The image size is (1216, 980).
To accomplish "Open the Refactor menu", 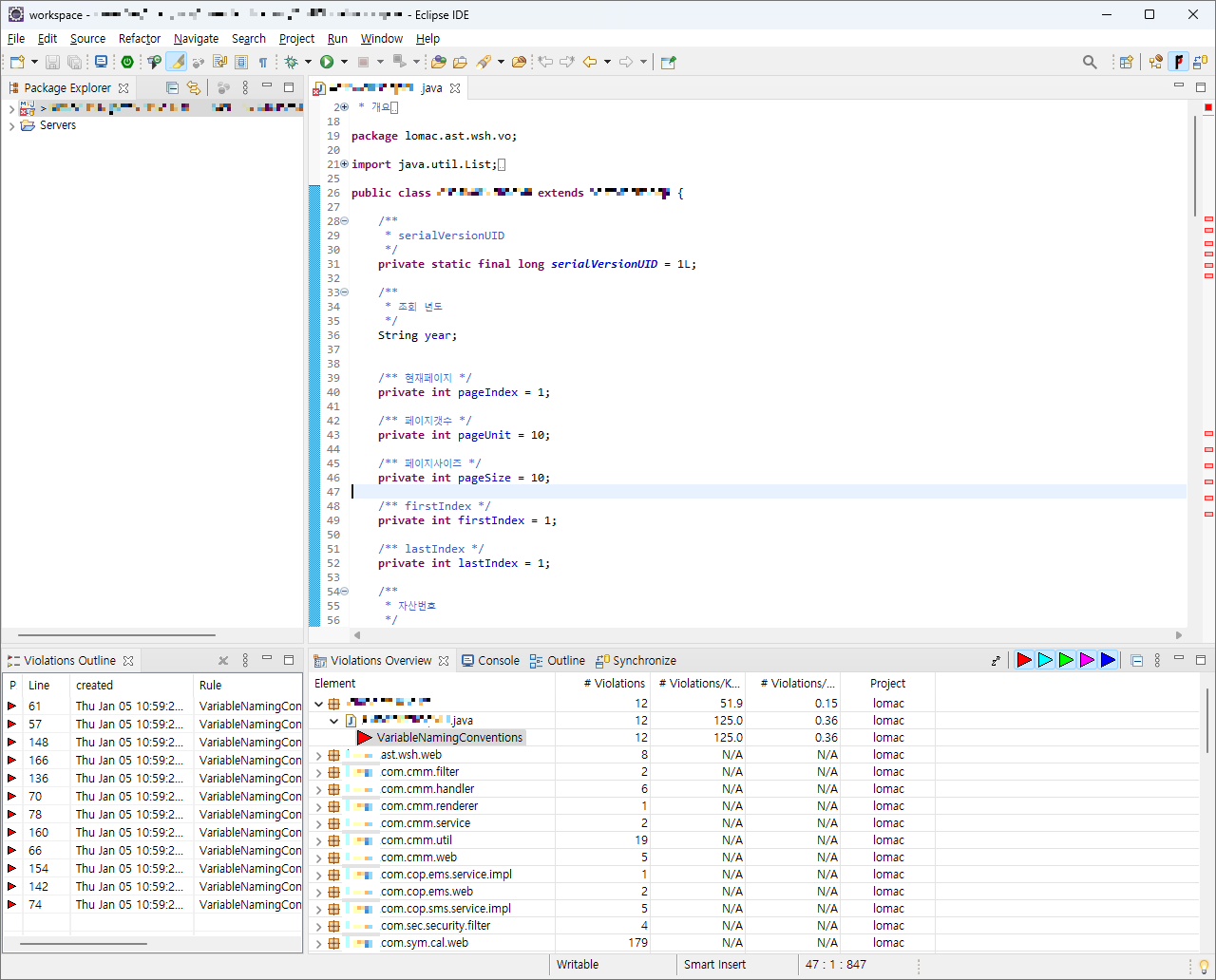I will click(140, 39).
